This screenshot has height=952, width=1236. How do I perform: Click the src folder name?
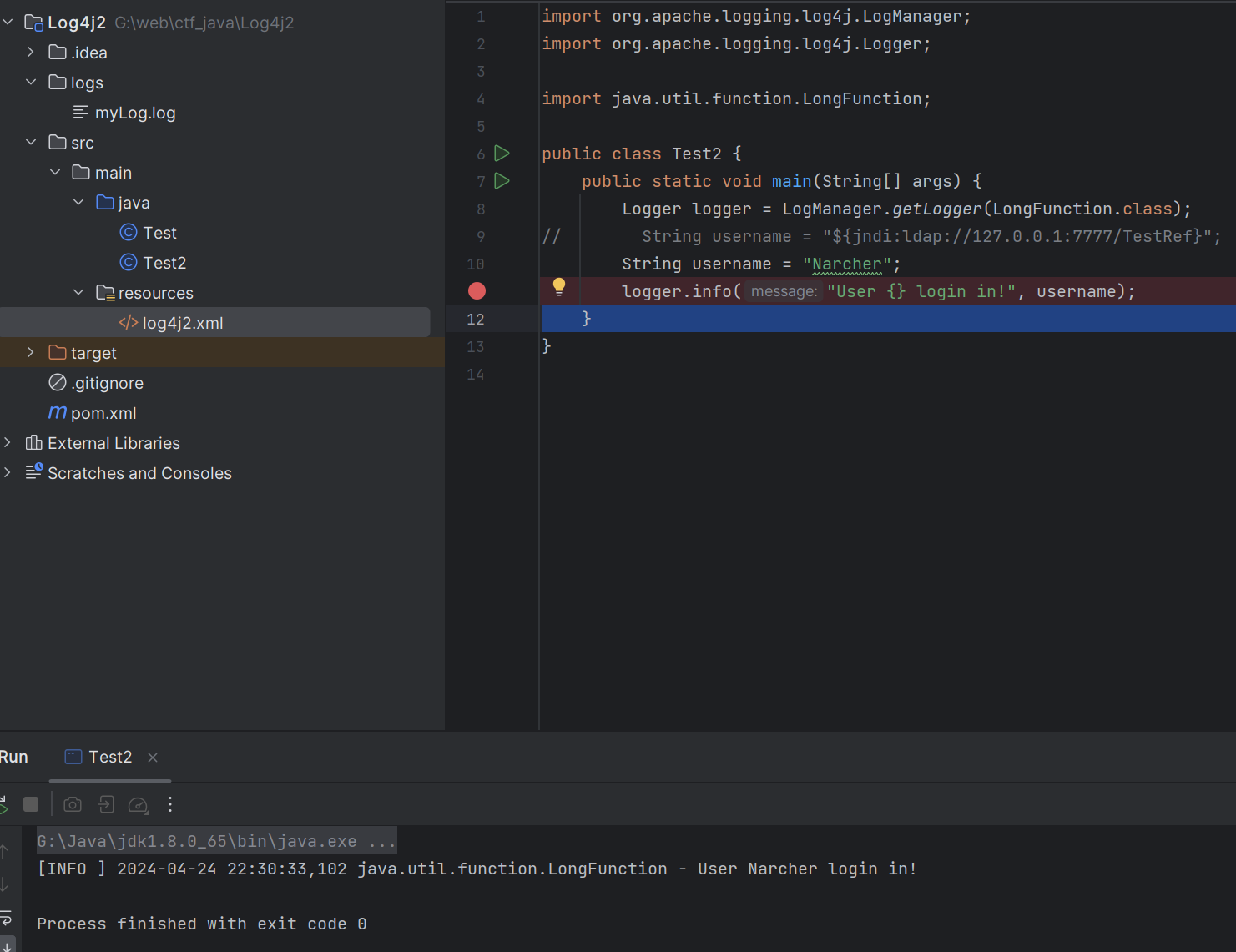82,143
